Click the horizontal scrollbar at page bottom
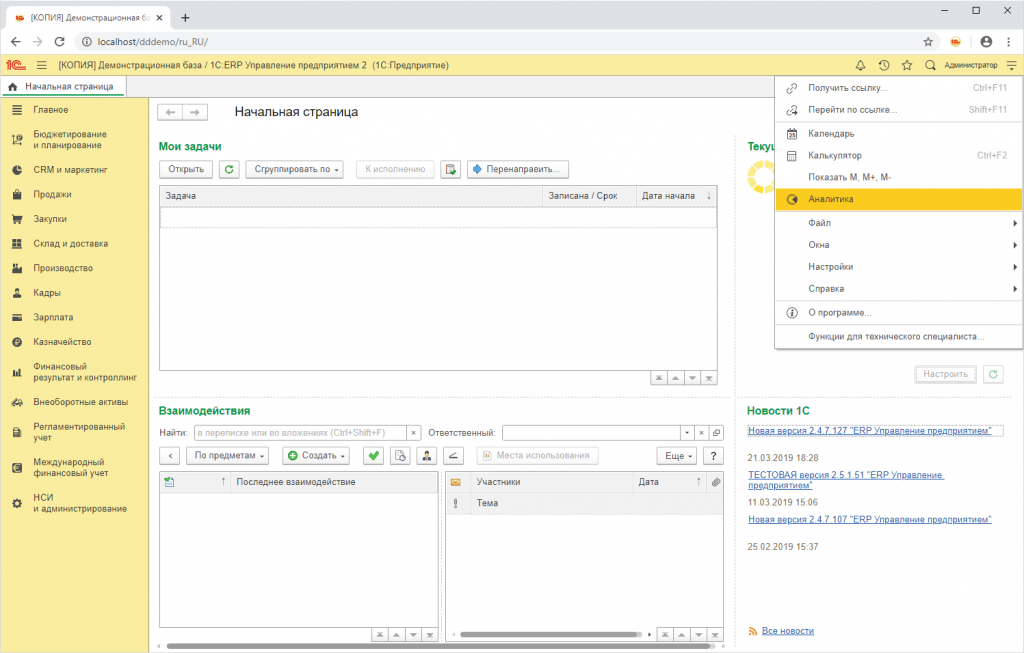The height and width of the screenshot is (653, 1024). [438, 646]
